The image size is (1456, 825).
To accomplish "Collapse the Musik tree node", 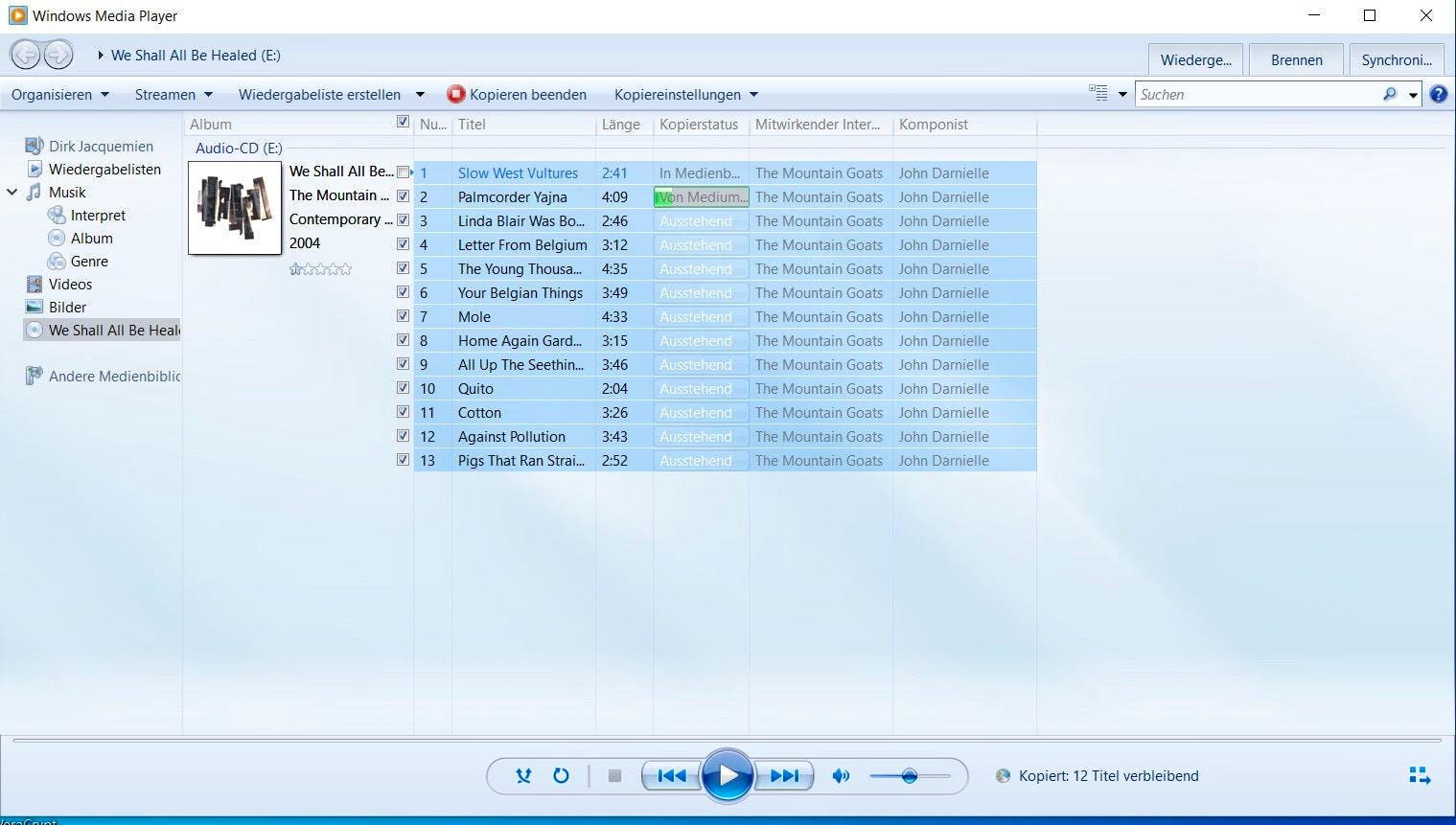I will click(12, 192).
